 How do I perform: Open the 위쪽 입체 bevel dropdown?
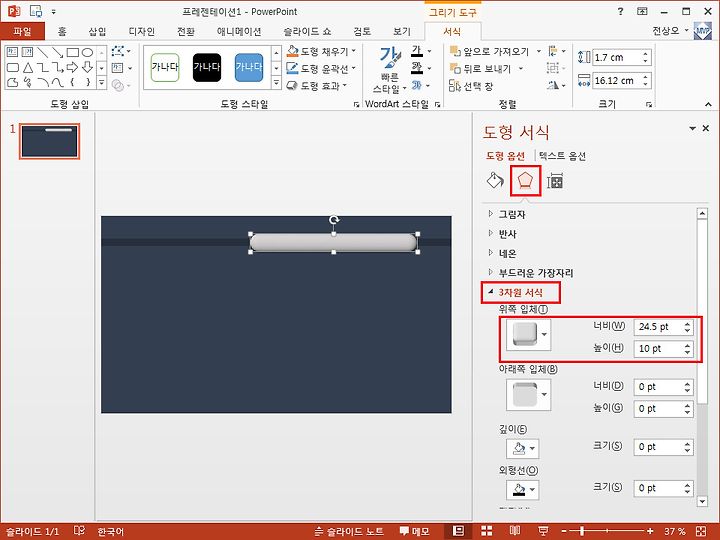click(x=528, y=335)
